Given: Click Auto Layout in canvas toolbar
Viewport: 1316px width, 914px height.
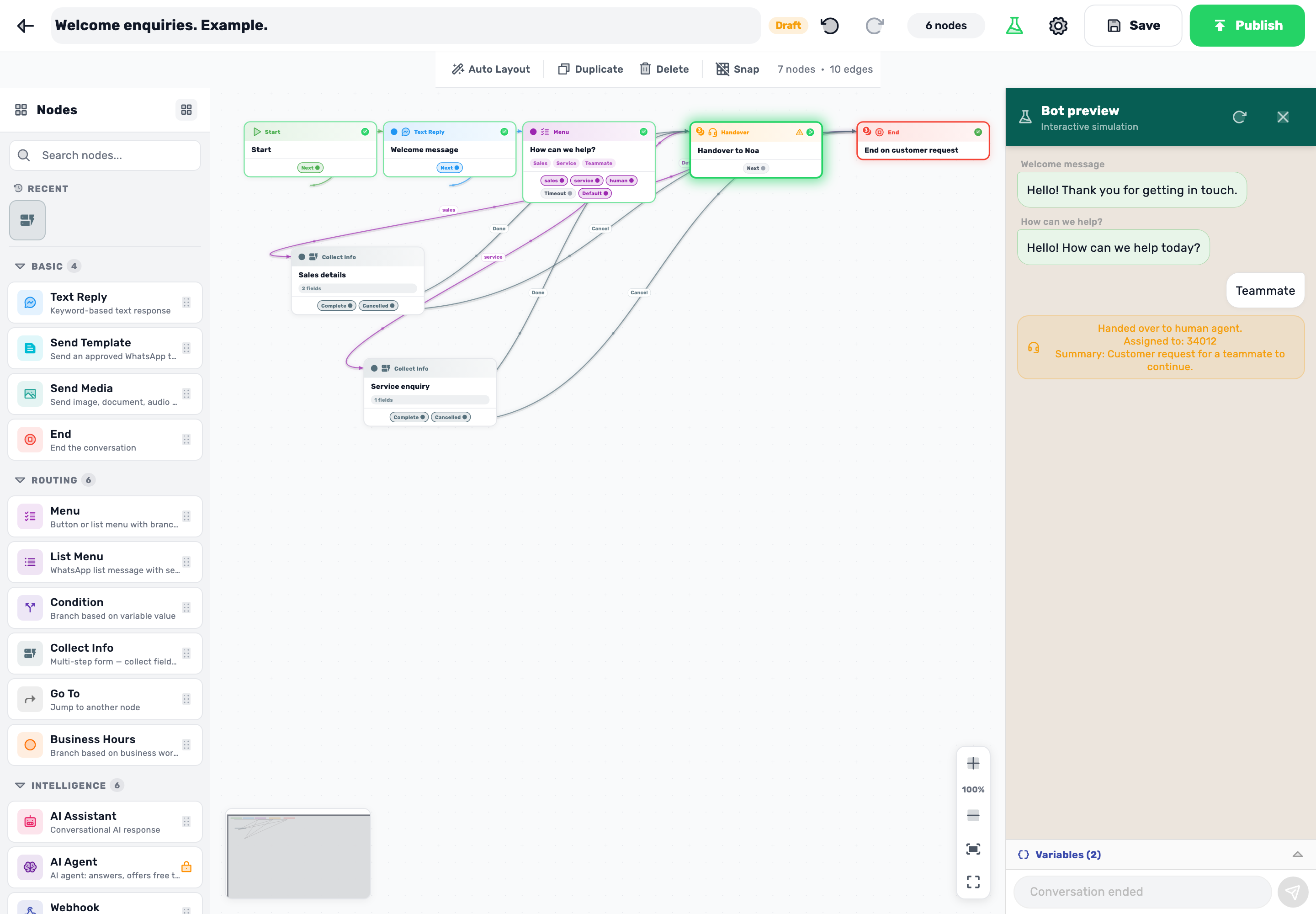Looking at the screenshot, I should 491,69.
